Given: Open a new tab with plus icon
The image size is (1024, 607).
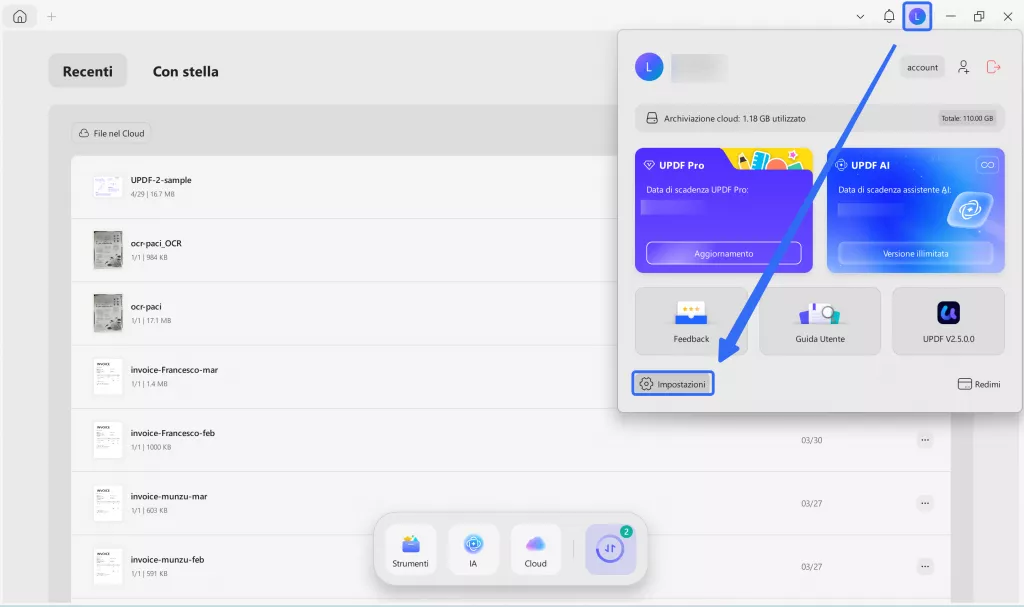Looking at the screenshot, I should pyautogui.click(x=52, y=16).
